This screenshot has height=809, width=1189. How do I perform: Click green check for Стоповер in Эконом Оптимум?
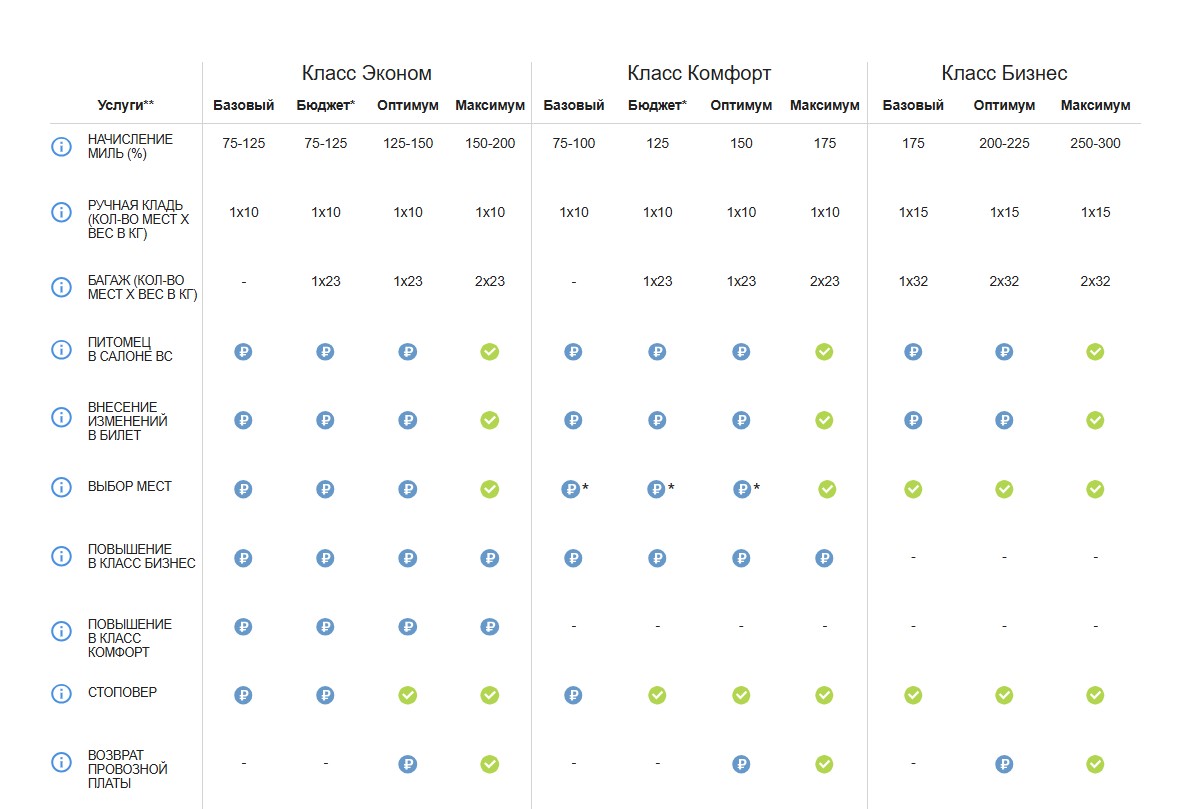tap(408, 695)
